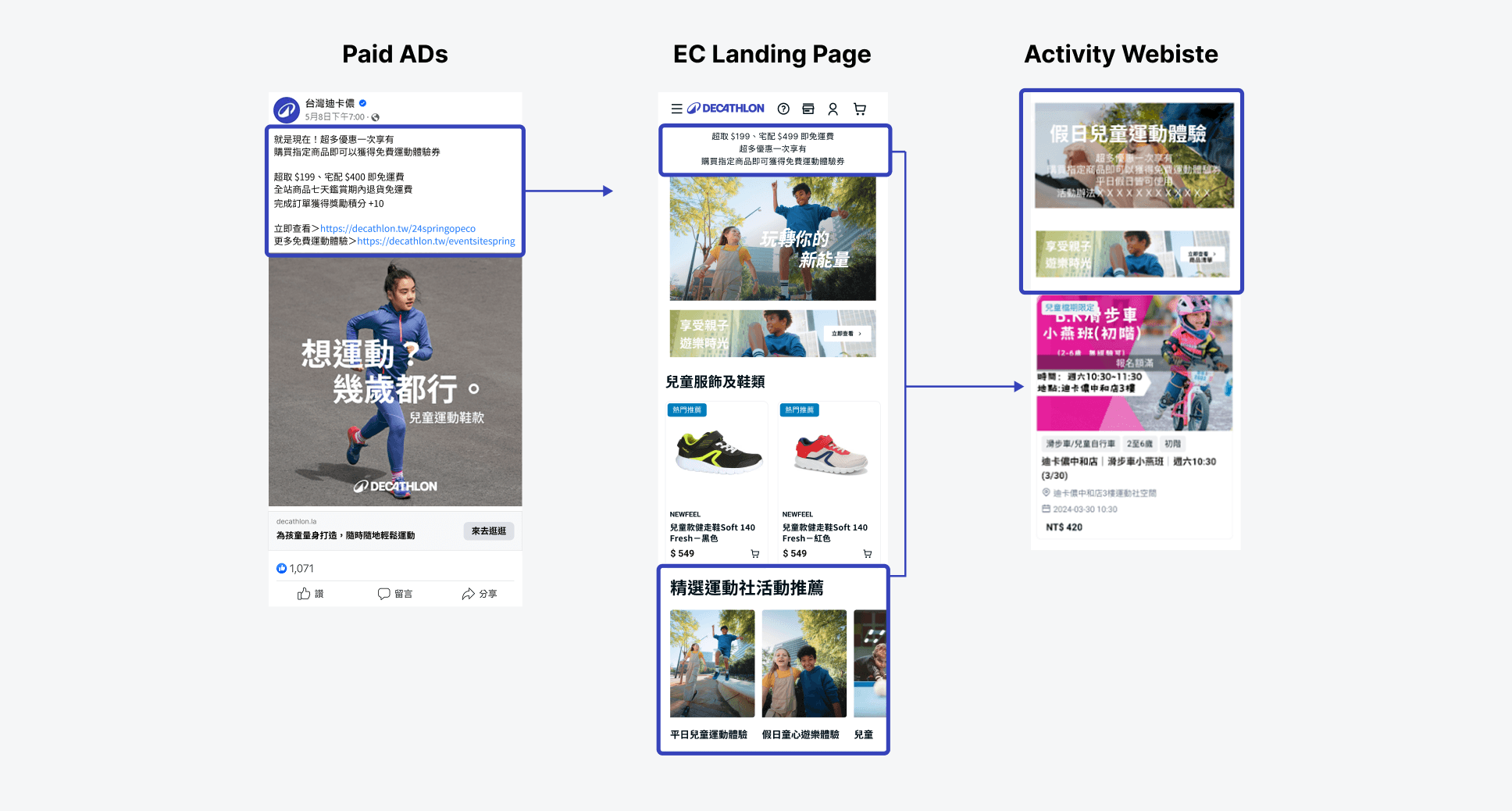Click the event title 迪卡儂中和店｜滑步車小燕班
The width and height of the screenshot is (1512, 811).
(x=1129, y=468)
